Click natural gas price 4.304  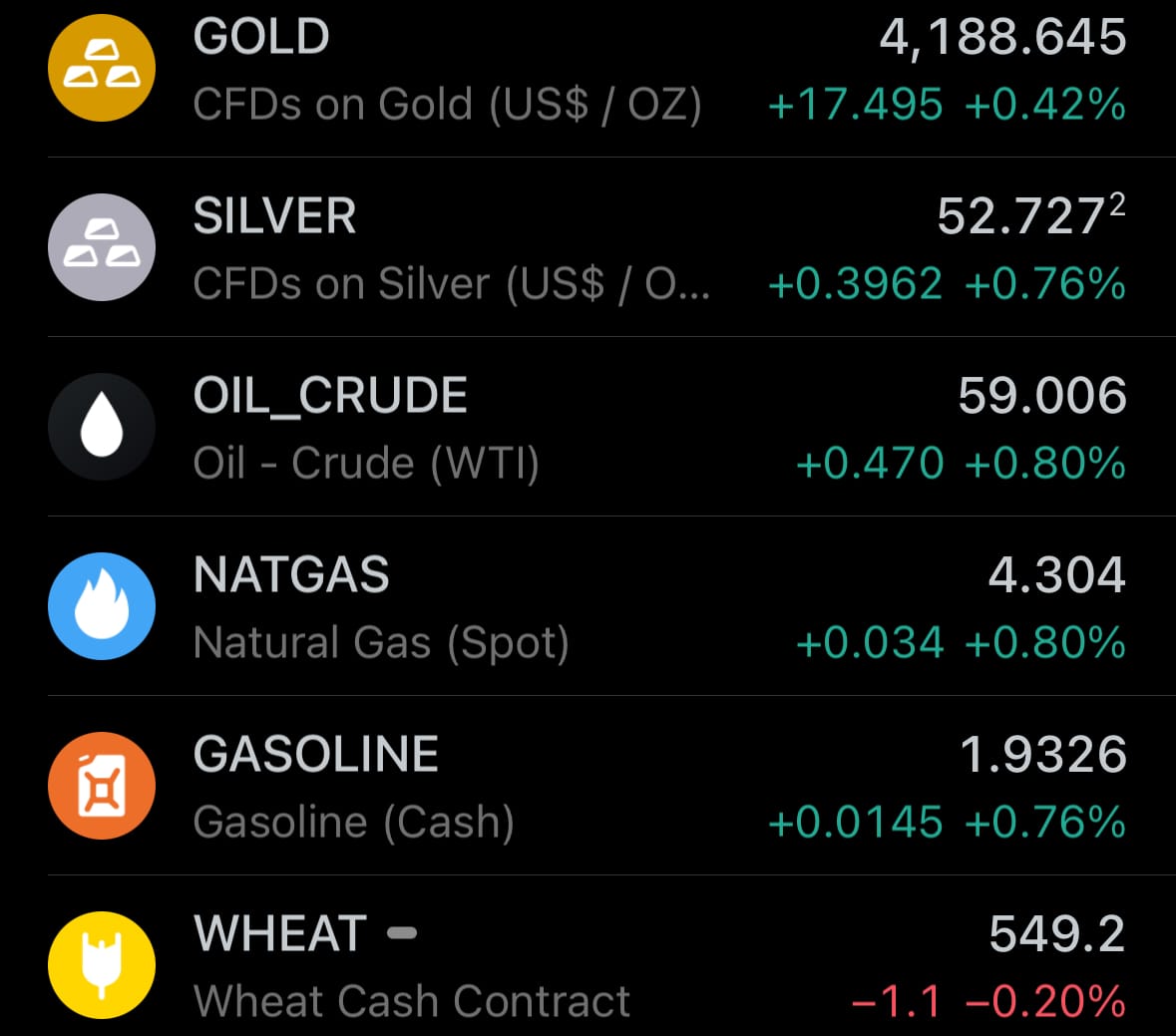point(1056,575)
